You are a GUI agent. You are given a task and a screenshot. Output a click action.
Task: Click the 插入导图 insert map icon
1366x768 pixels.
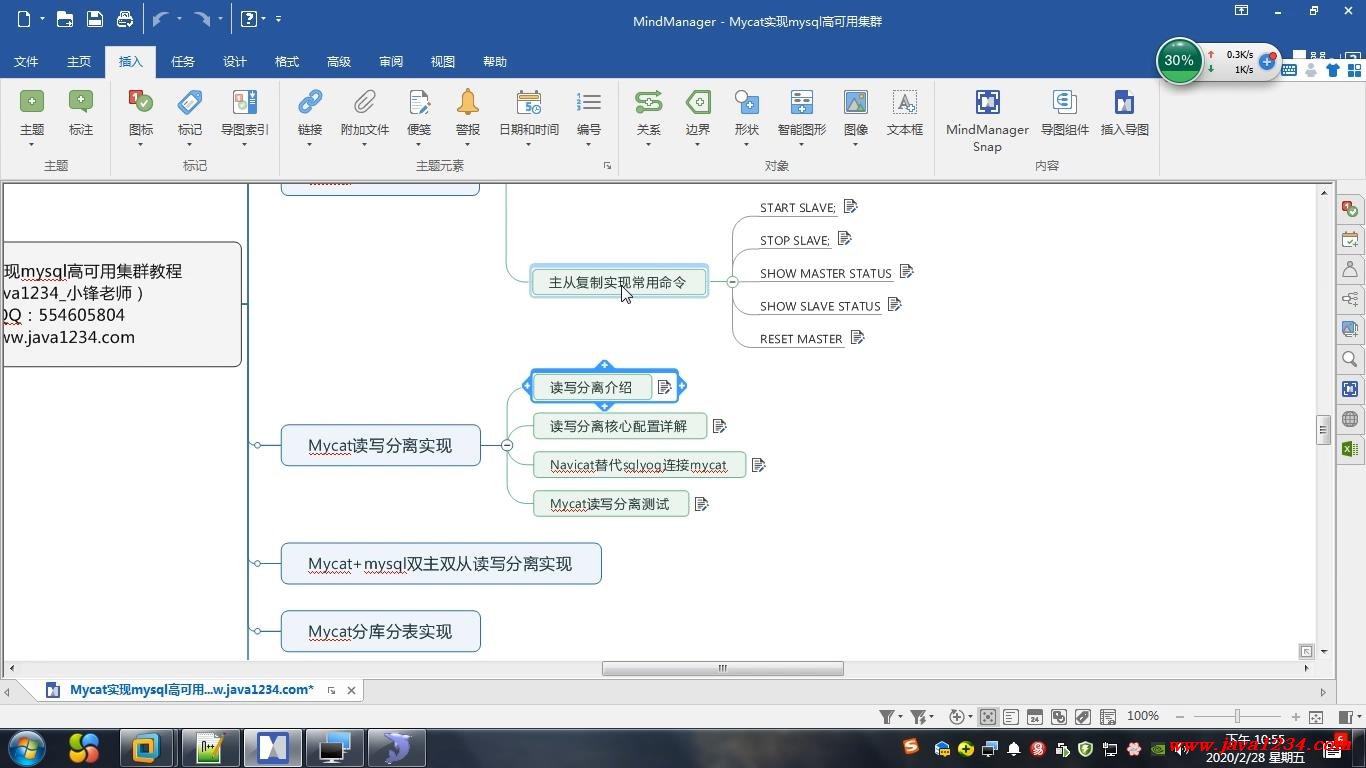point(1124,102)
